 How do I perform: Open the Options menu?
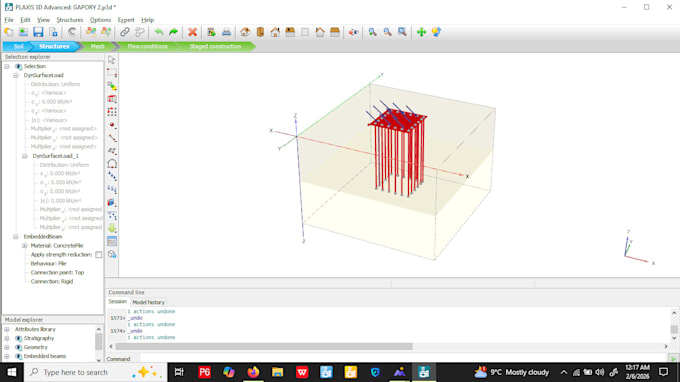click(100, 20)
